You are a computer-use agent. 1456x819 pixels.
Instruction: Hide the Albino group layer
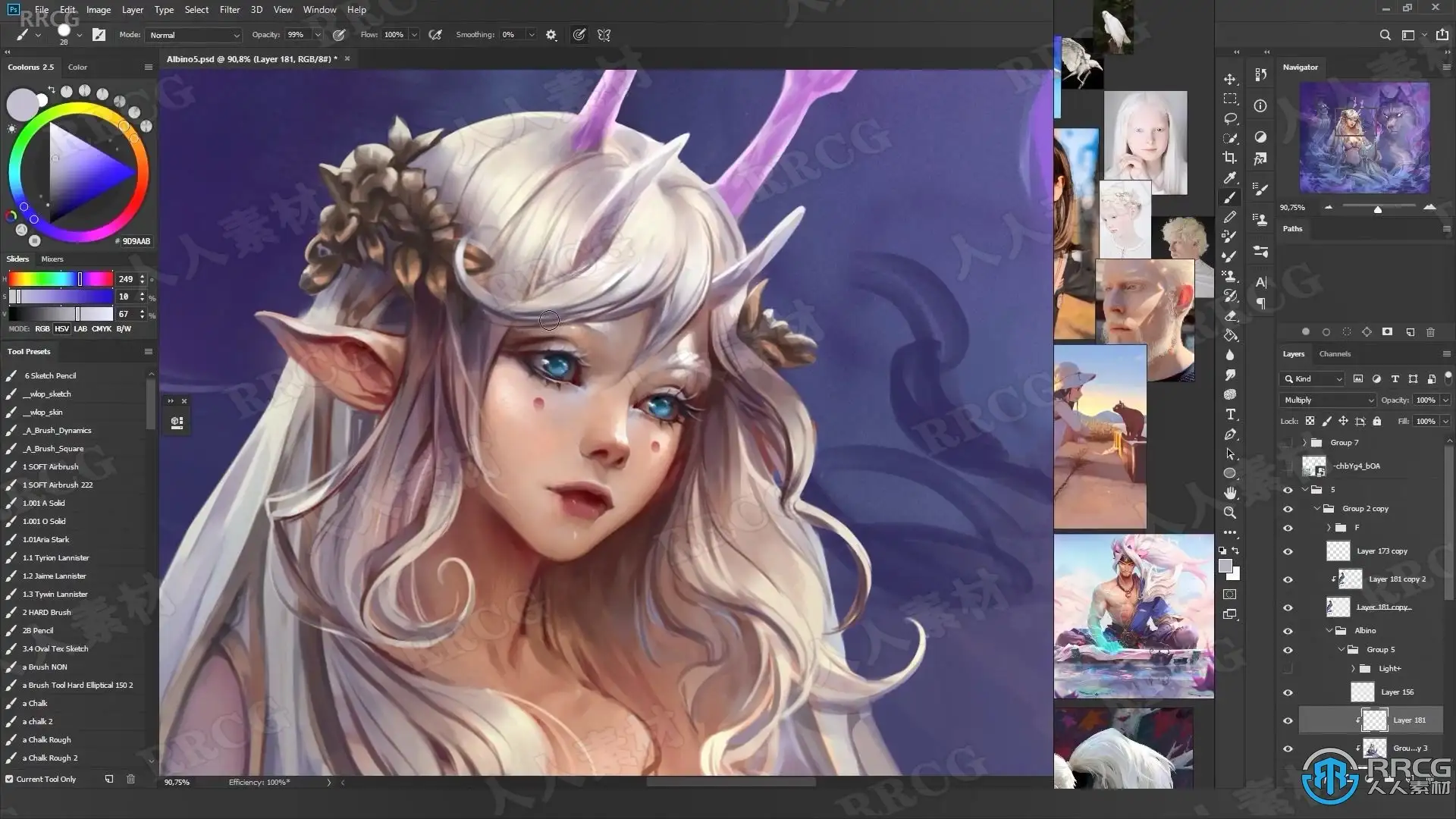[1288, 631]
